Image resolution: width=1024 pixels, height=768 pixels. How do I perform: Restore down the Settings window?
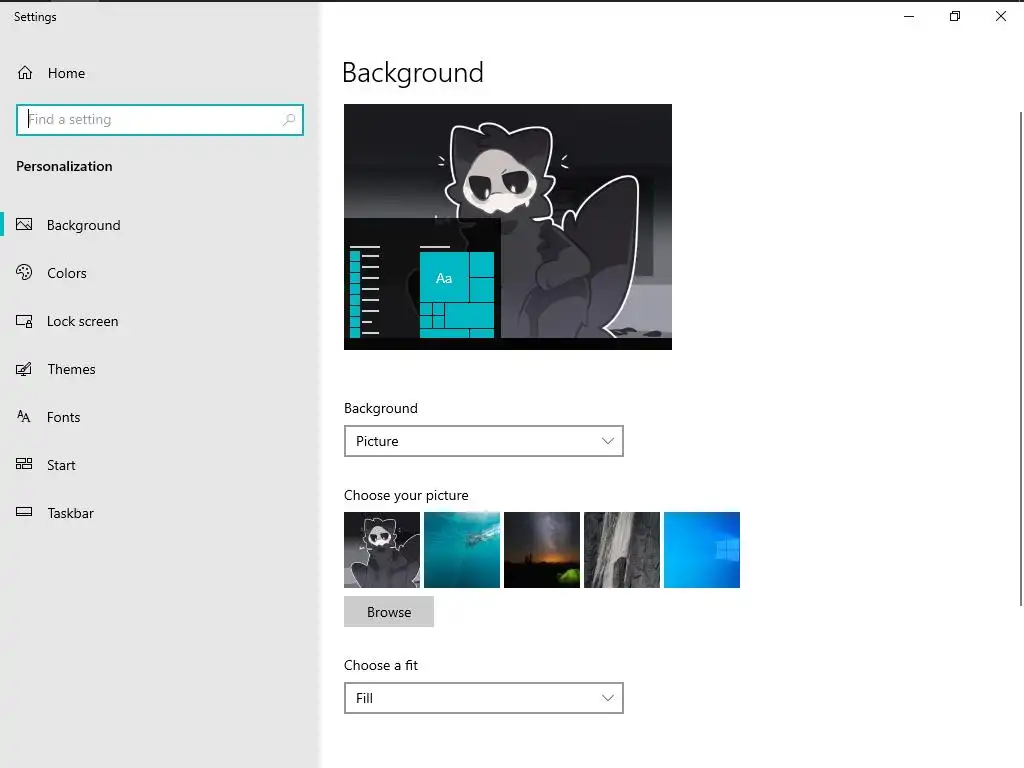[955, 16]
